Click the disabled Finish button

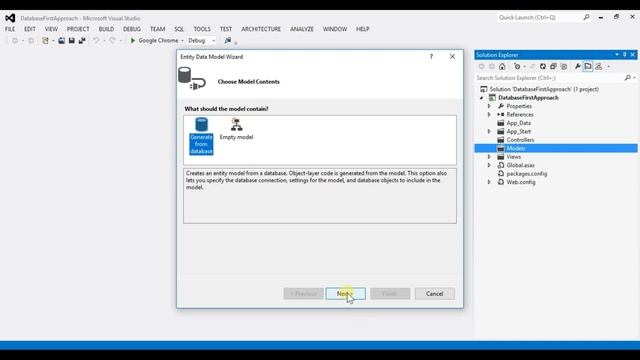coord(390,293)
